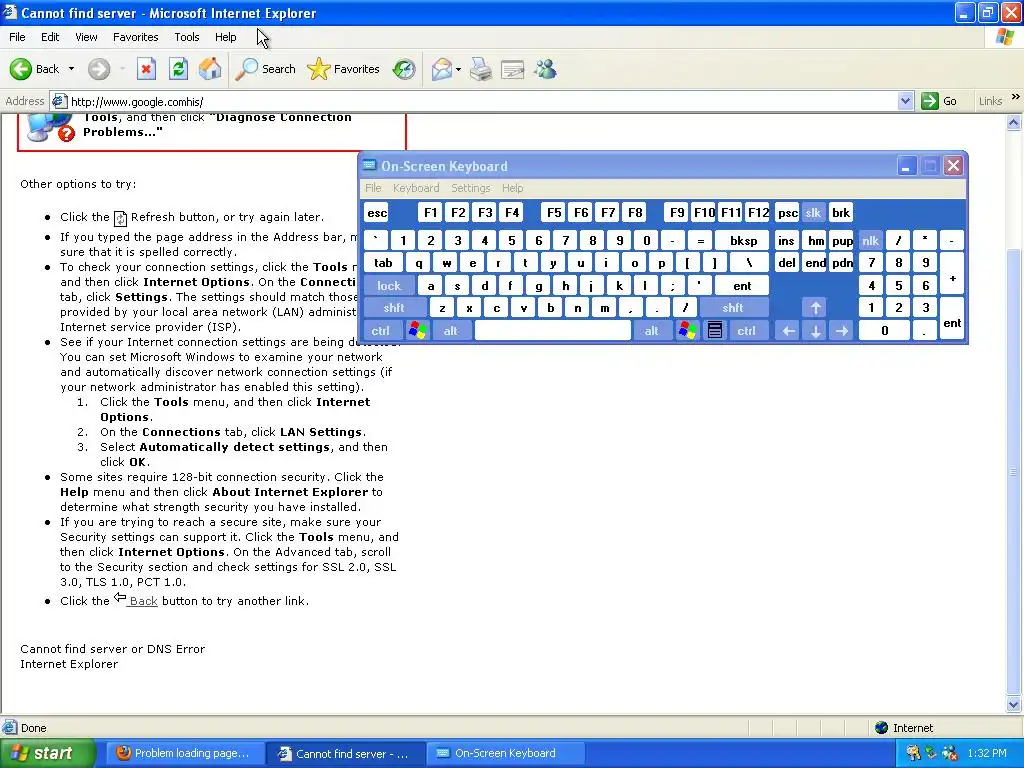Click the On-Screen Keyboard title bar icon
1024x768 pixels.
(370, 165)
